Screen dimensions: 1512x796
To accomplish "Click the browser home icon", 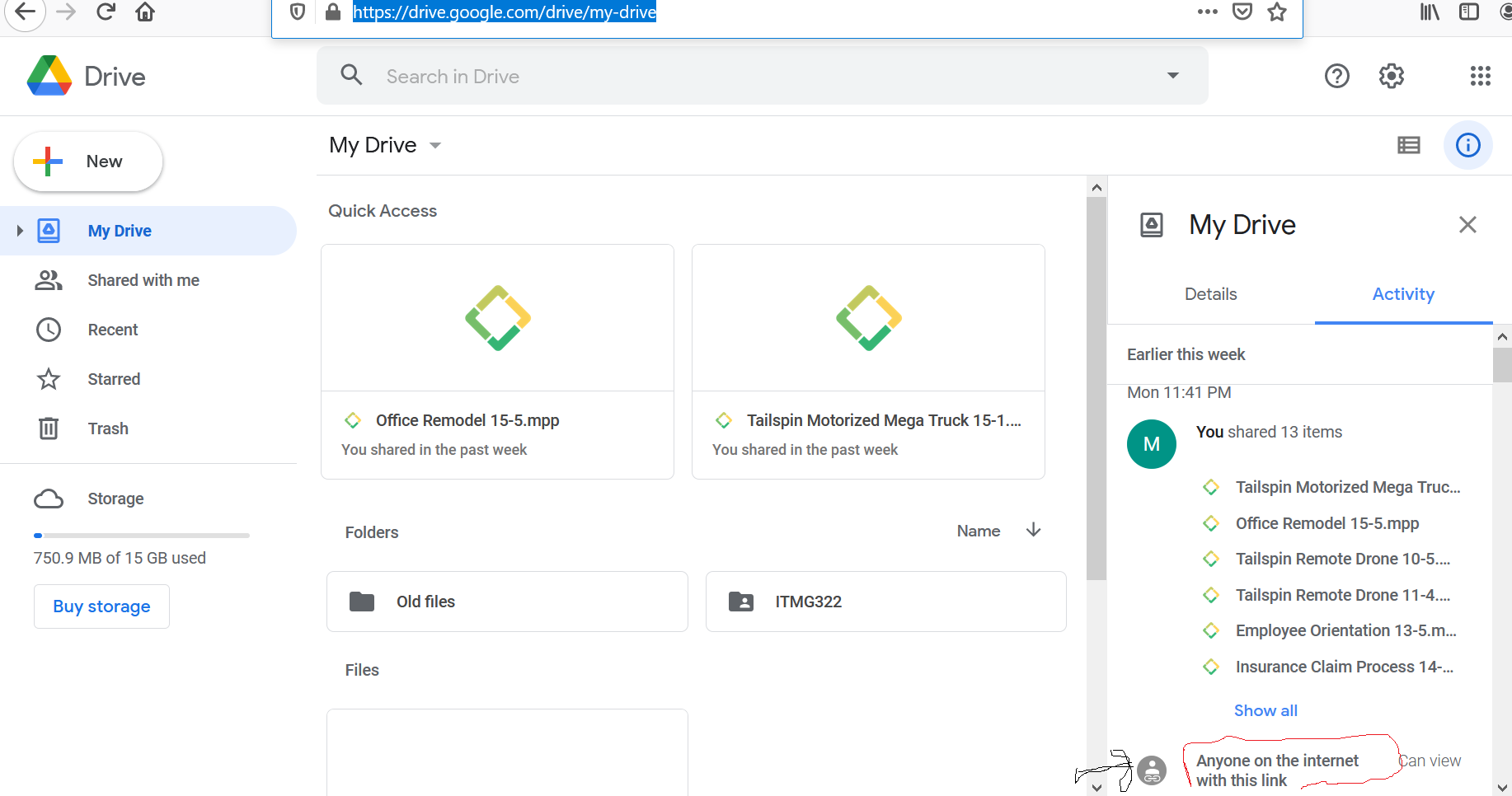I will [145, 12].
